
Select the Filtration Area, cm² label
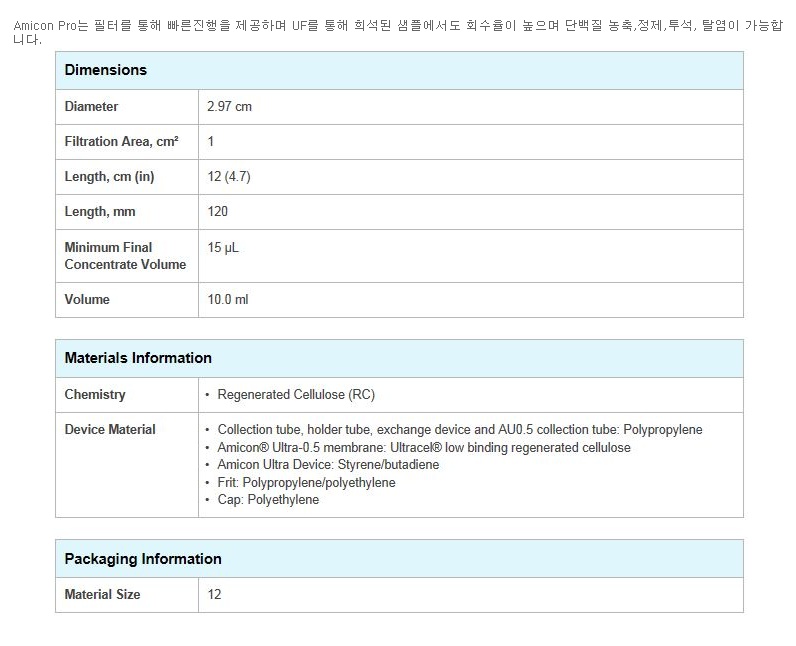(121, 142)
